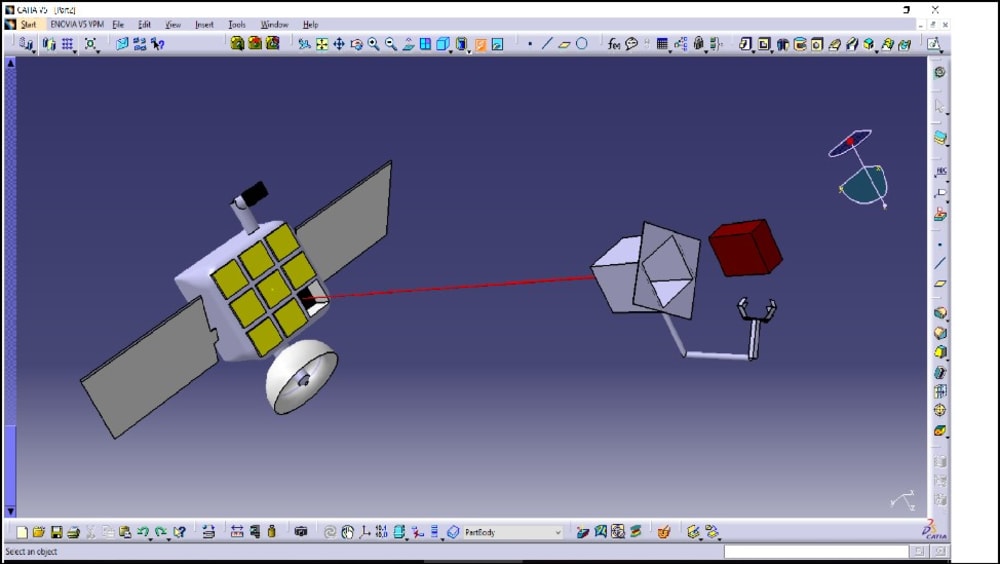
Task: Open the PartBody combo box
Action: [x=512, y=531]
